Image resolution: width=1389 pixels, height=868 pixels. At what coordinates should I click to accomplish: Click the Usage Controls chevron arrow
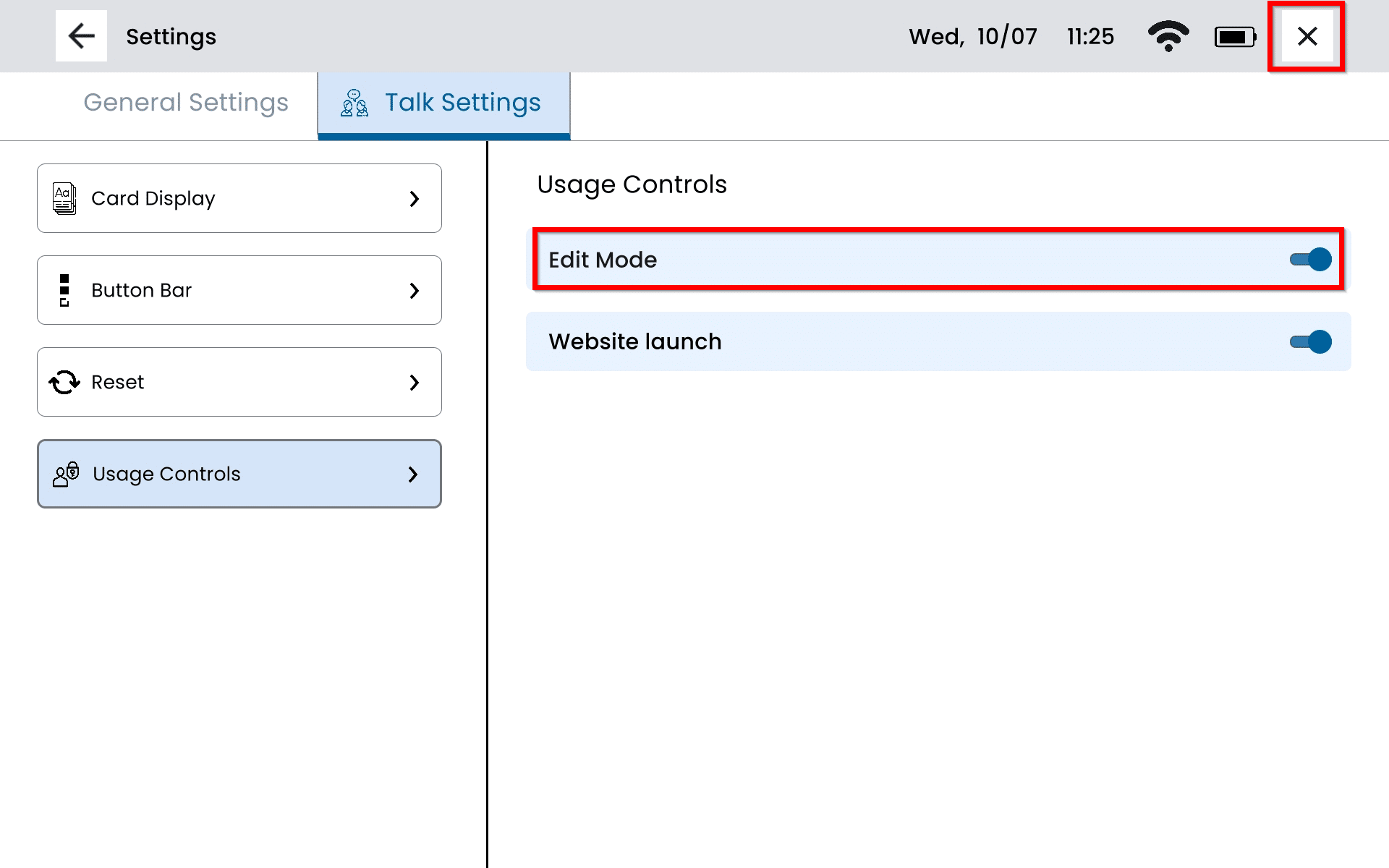413,474
